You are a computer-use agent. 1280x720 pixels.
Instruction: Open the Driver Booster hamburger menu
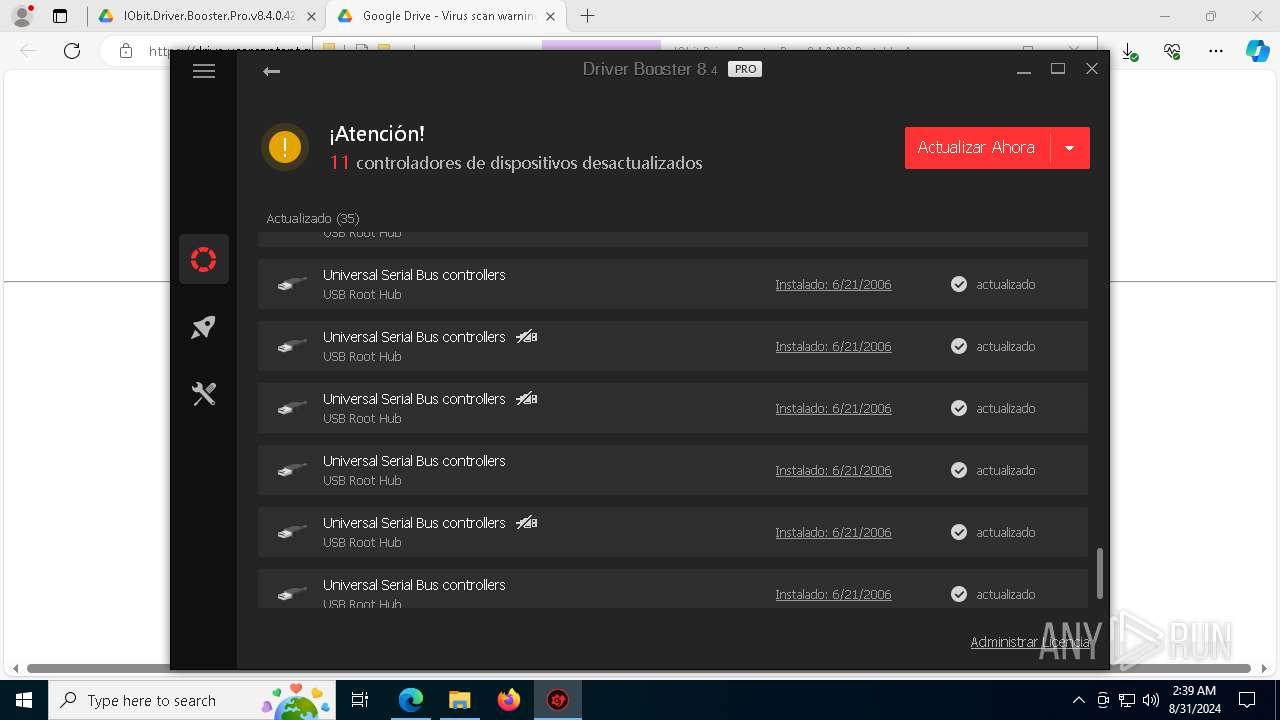204,71
